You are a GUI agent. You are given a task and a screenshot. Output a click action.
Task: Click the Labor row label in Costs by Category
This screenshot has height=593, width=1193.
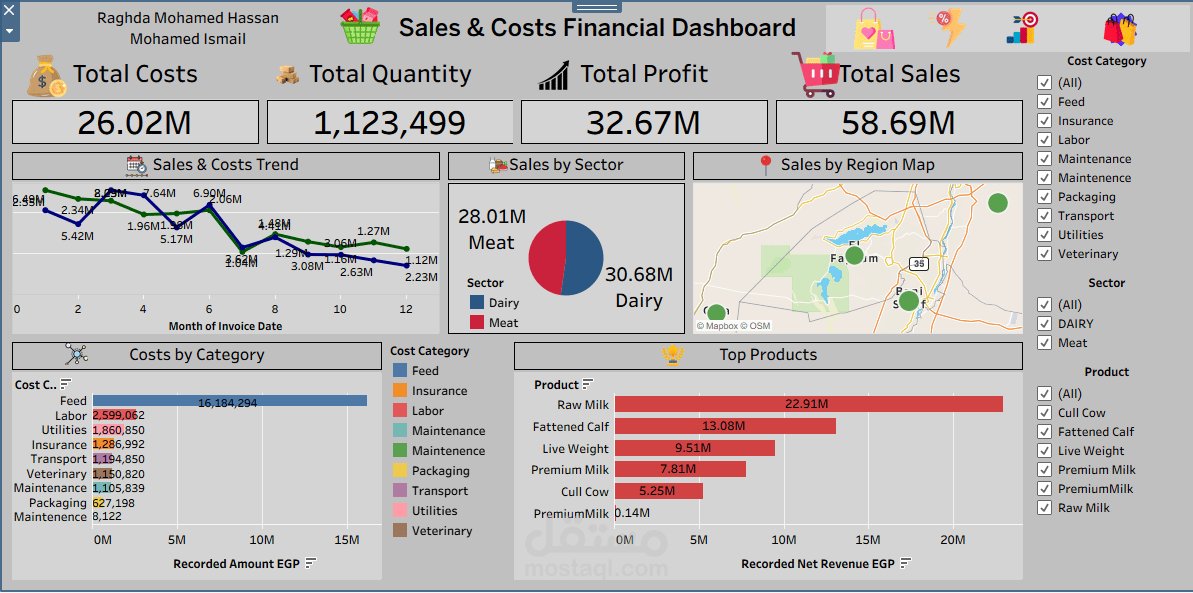tap(71, 416)
